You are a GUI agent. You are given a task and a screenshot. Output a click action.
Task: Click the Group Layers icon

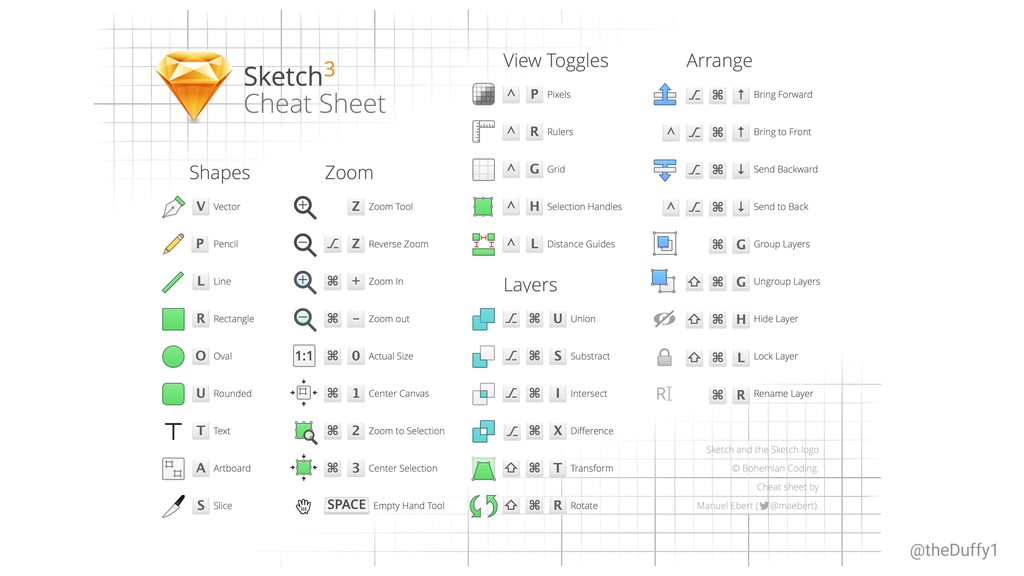tap(665, 244)
